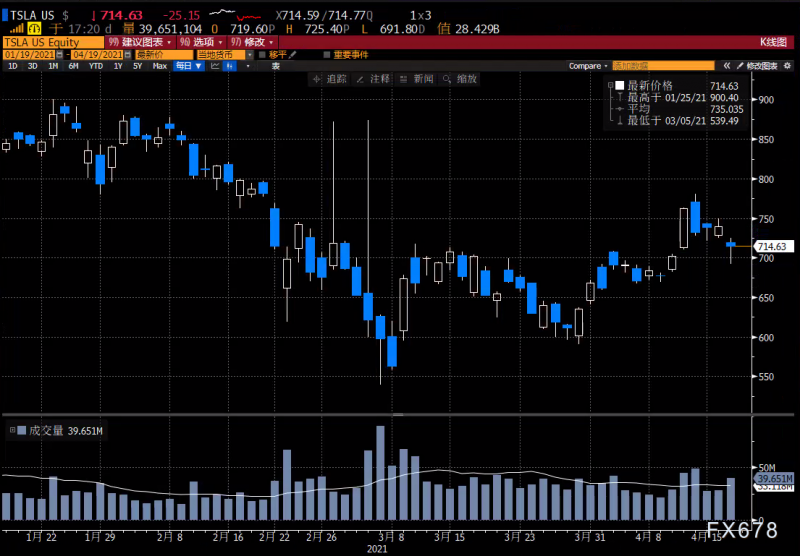
Task: Click the 39.651M volume axis label
Action: point(774,478)
